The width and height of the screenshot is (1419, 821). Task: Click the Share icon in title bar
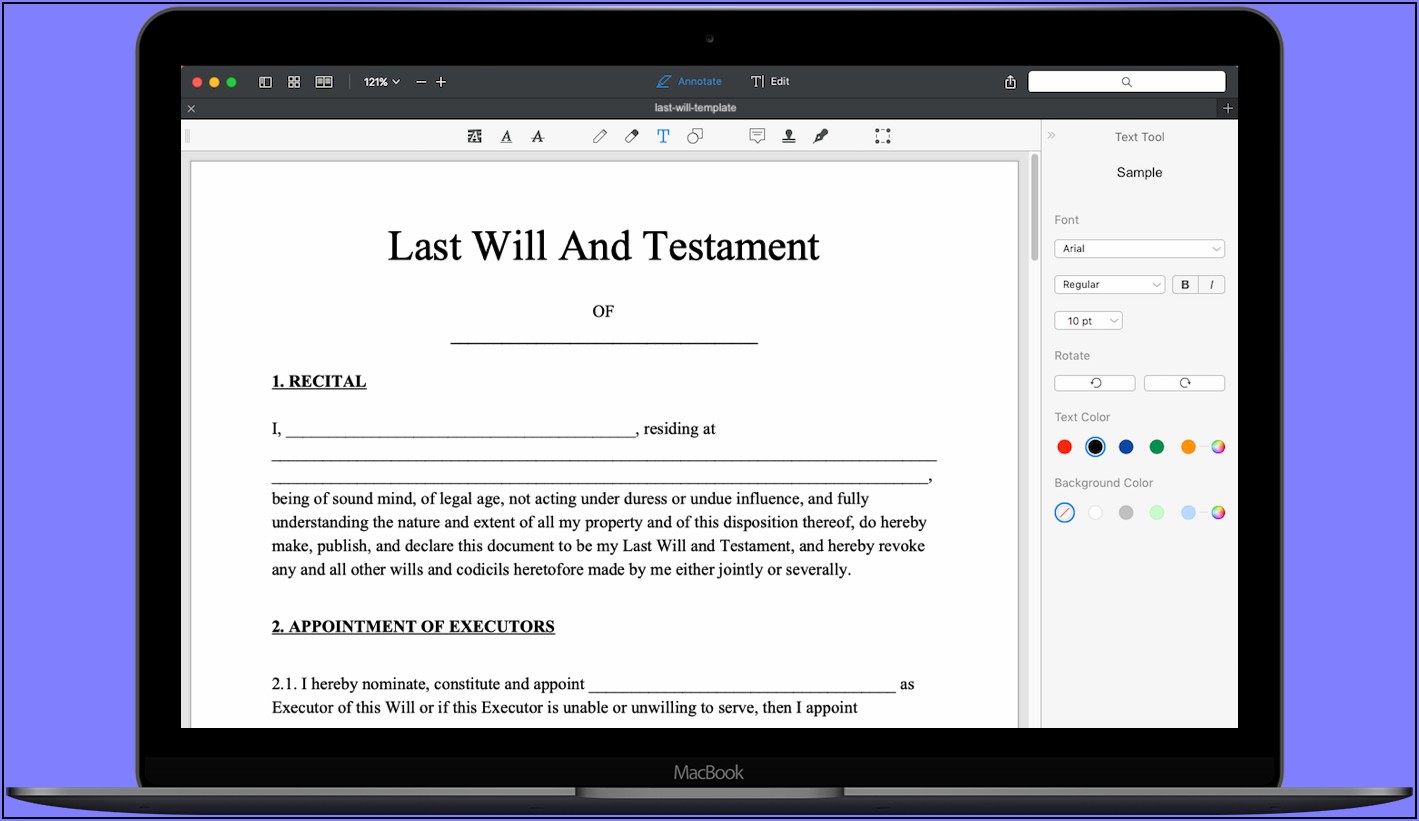tap(1010, 82)
